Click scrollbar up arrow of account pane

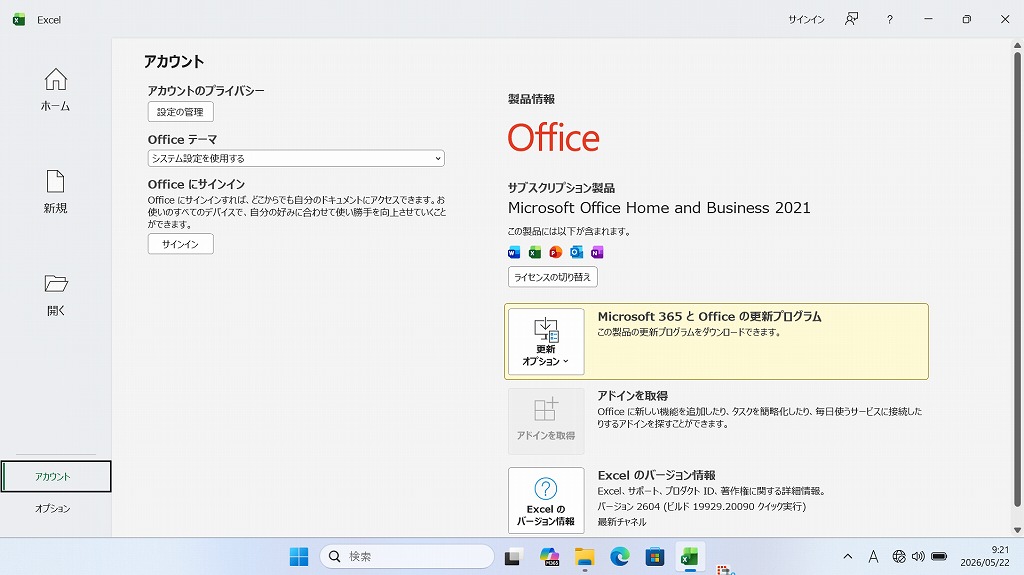tap(1017, 46)
